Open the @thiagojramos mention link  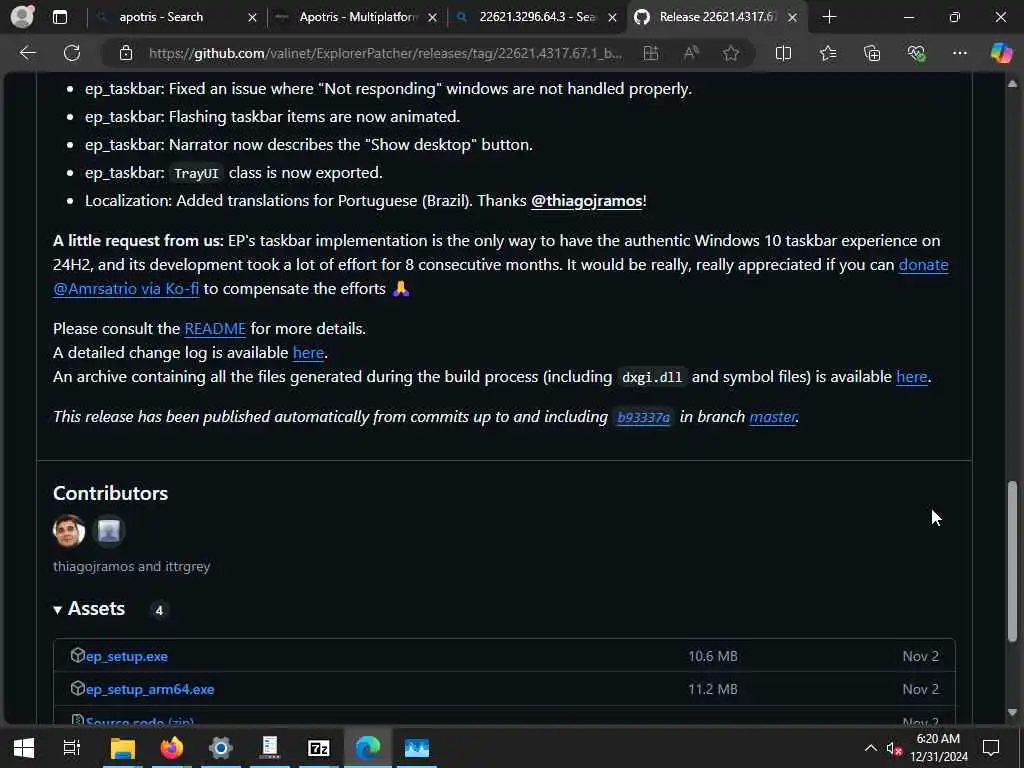586,200
